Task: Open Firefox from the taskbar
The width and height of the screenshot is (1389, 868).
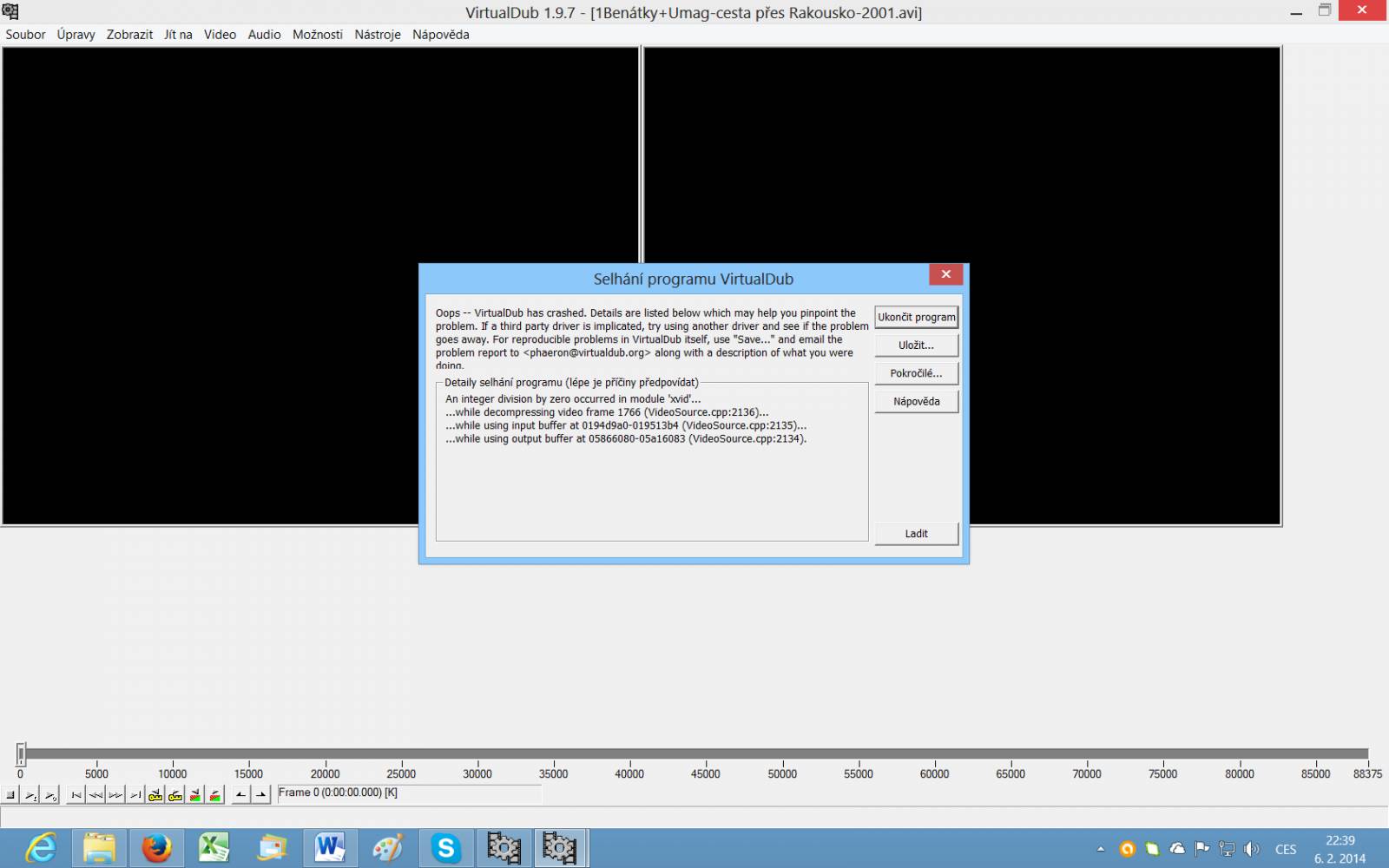Action: (x=156, y=848)
